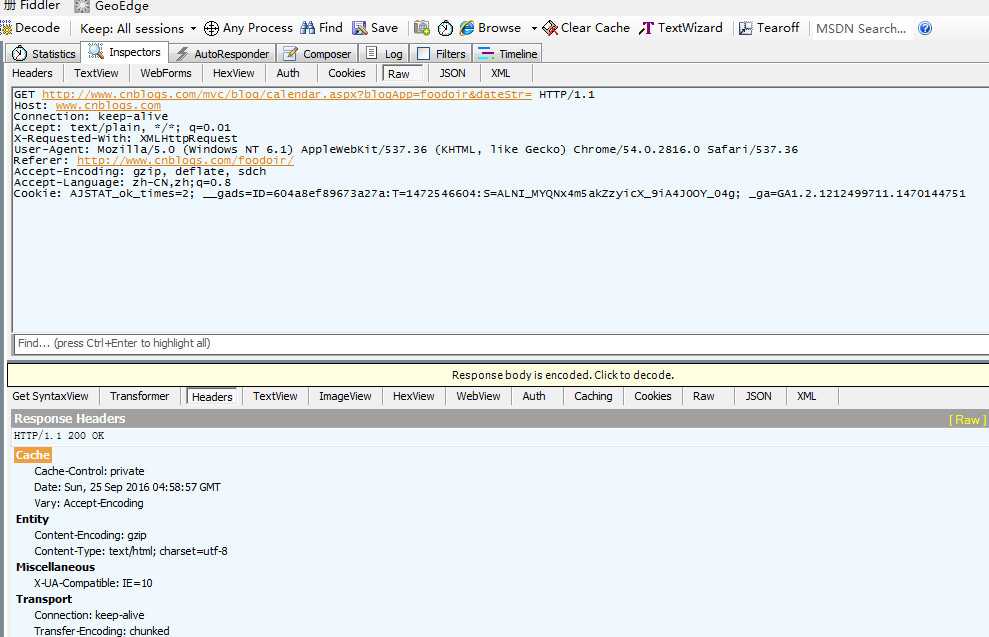989x637 pixels.
Task: Select 'Cache-Control: private' header row
Action: [x=89, y=471]
